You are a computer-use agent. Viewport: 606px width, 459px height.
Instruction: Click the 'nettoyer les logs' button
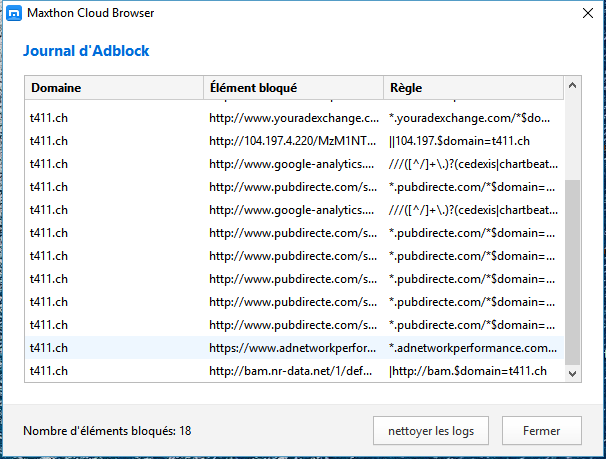pos(431,430)
